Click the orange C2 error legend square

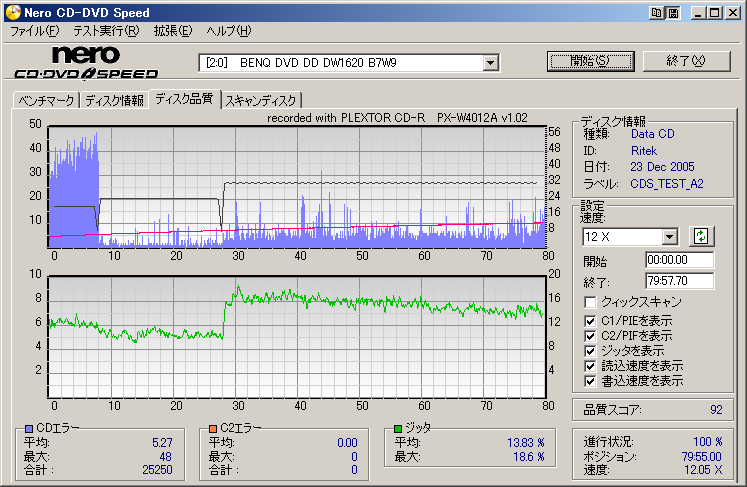click(x=213, y=428)
